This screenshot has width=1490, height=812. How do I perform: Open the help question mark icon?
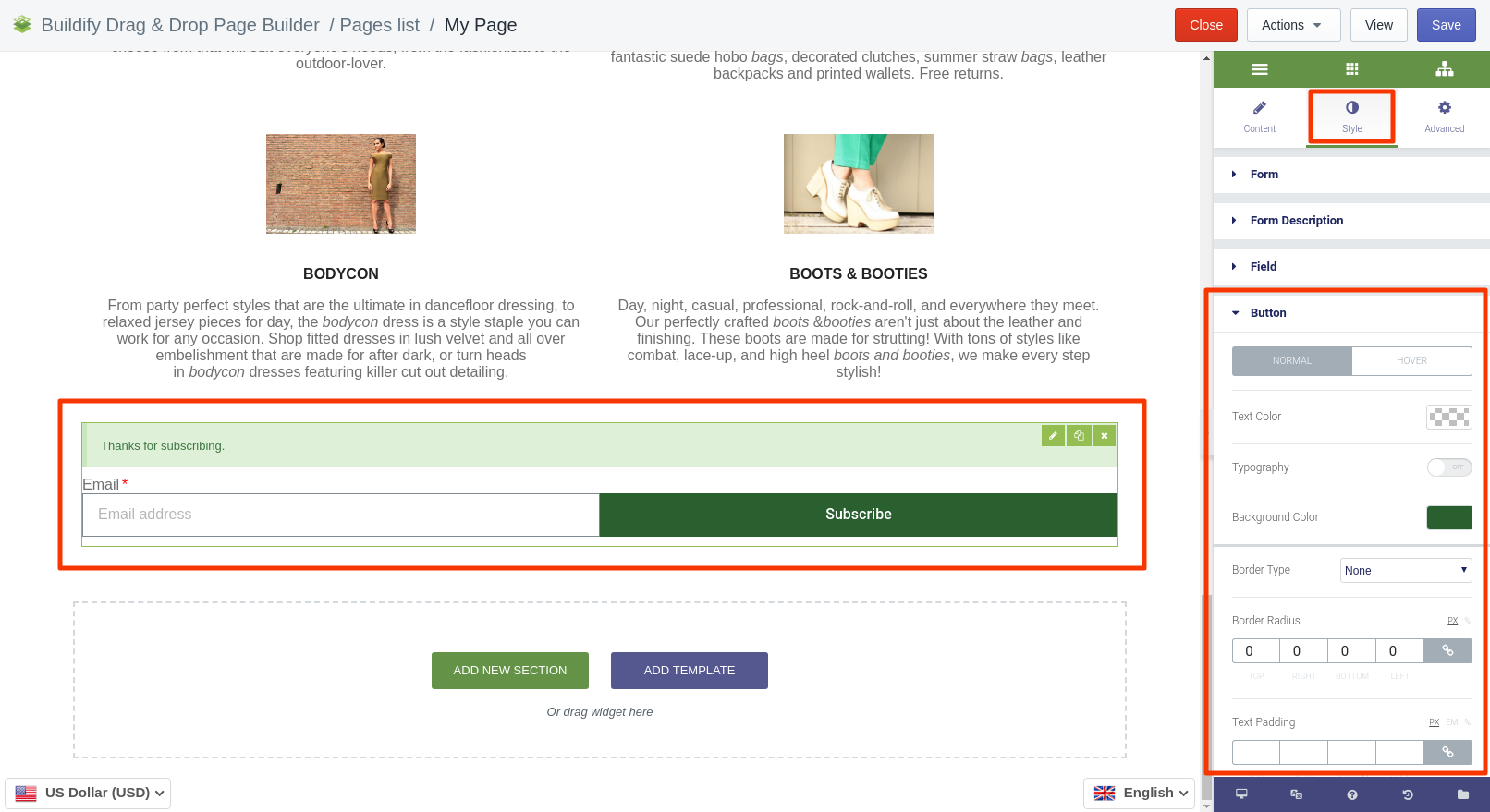tap(1351, 794)
